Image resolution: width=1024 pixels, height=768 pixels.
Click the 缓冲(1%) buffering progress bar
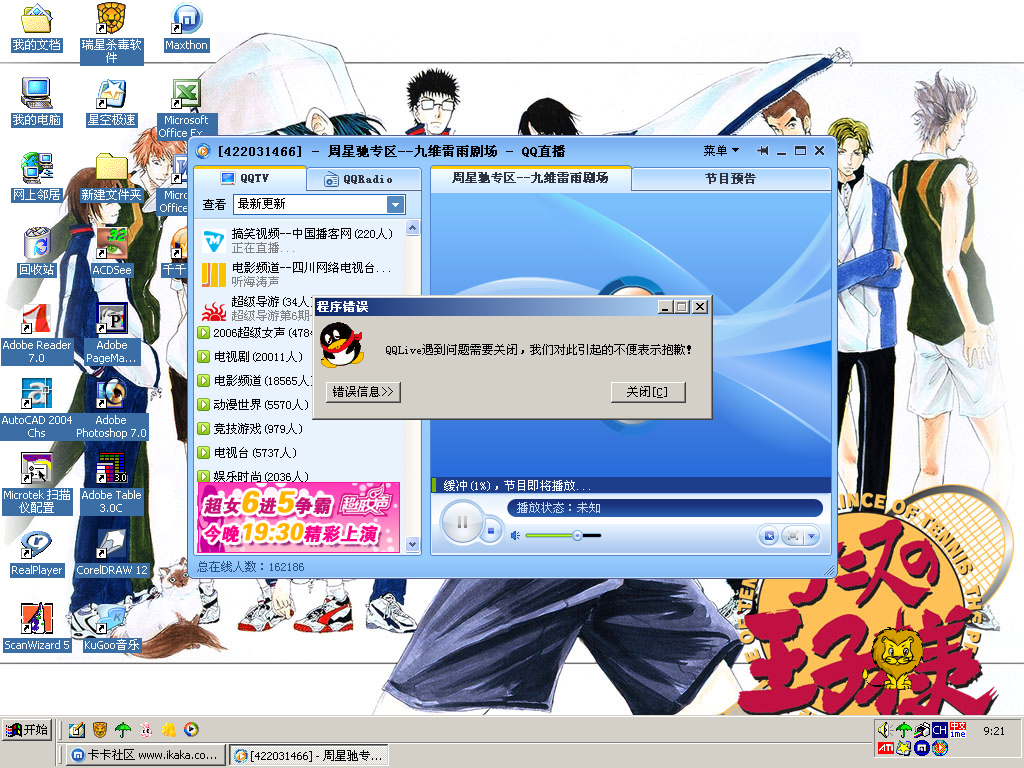(631, 485)
